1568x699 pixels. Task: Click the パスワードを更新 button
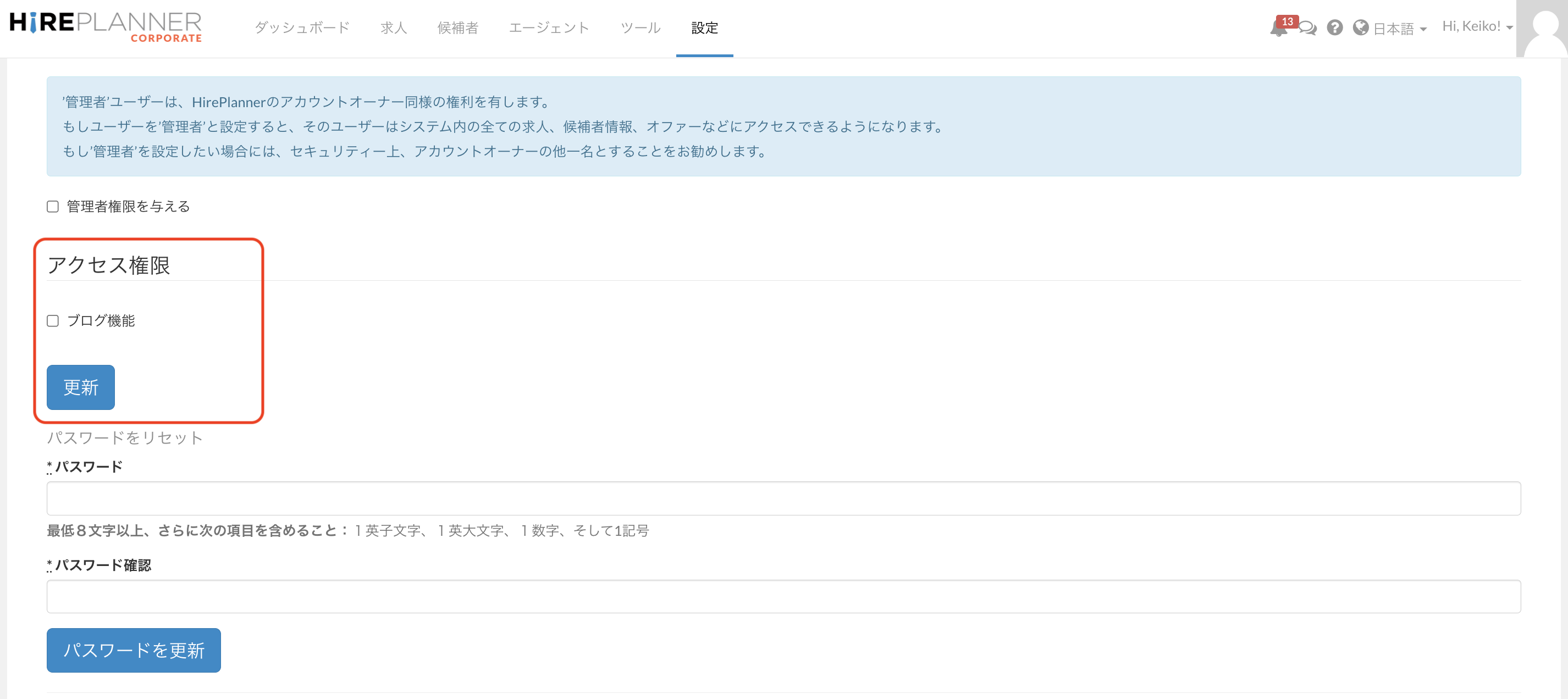[x=133, y=650]
